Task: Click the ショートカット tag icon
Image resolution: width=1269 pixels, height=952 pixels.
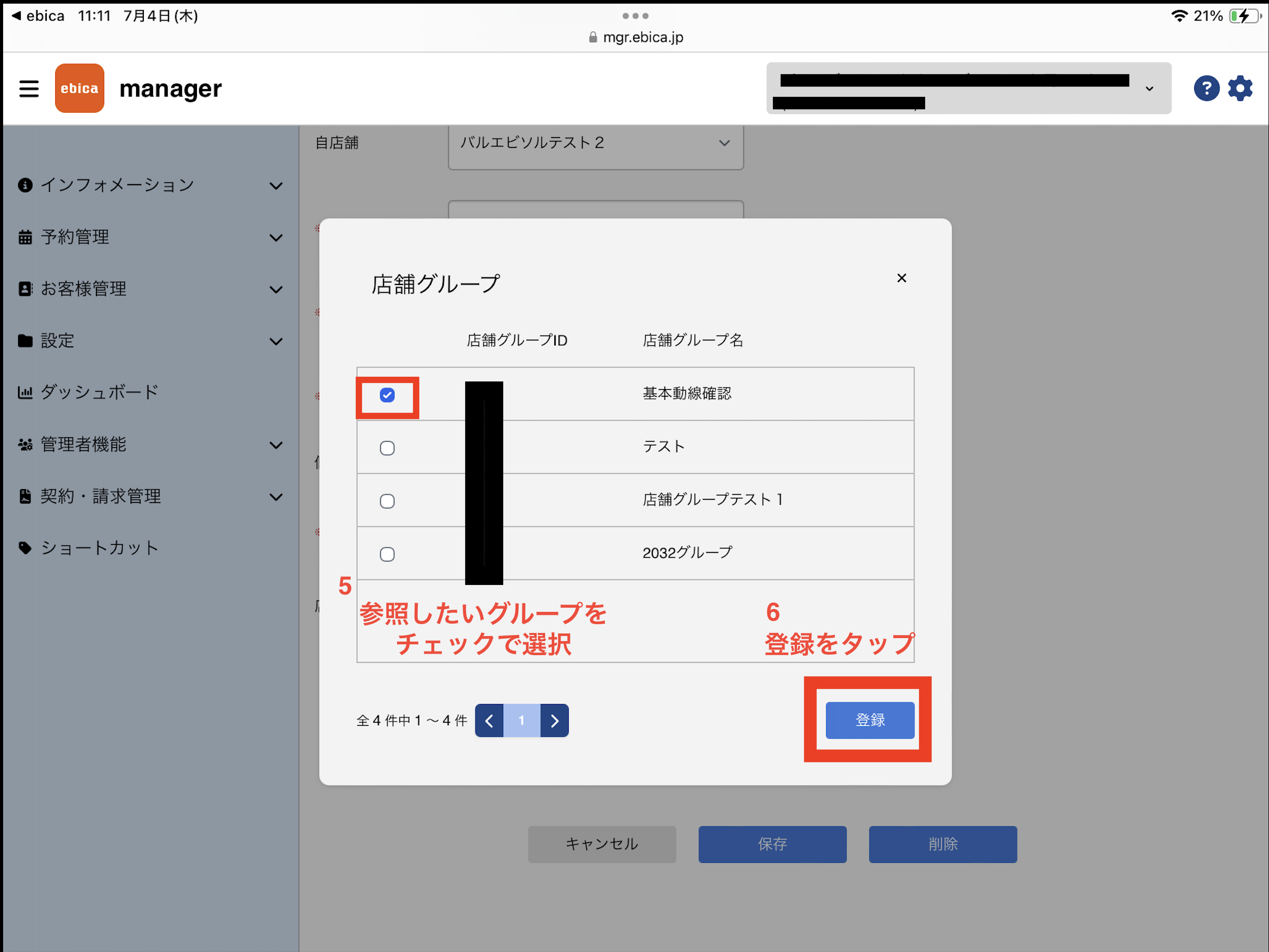Action: (25, 548)
